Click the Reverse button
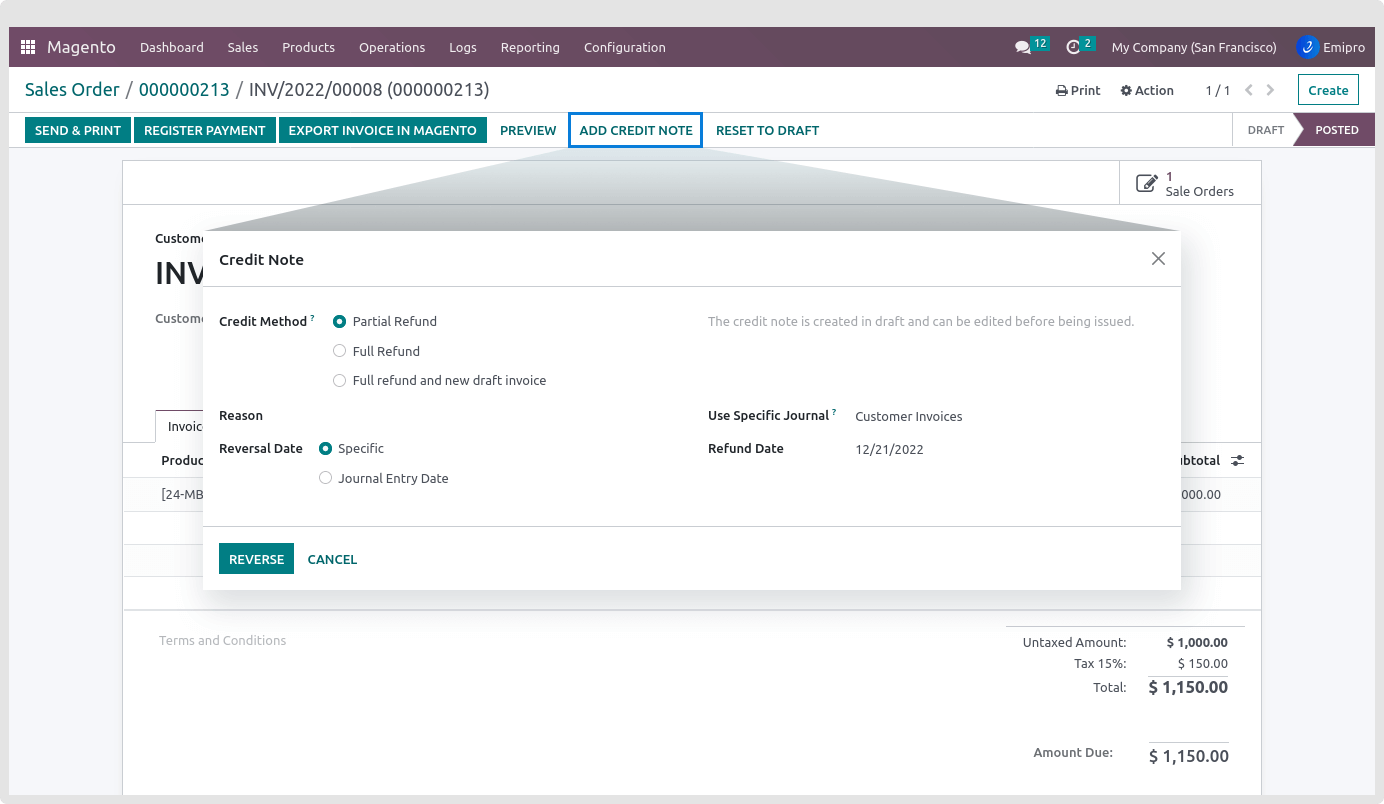The height and width of the screenshot is (804, 1384). pyautogui.click(x=256, y=559)
